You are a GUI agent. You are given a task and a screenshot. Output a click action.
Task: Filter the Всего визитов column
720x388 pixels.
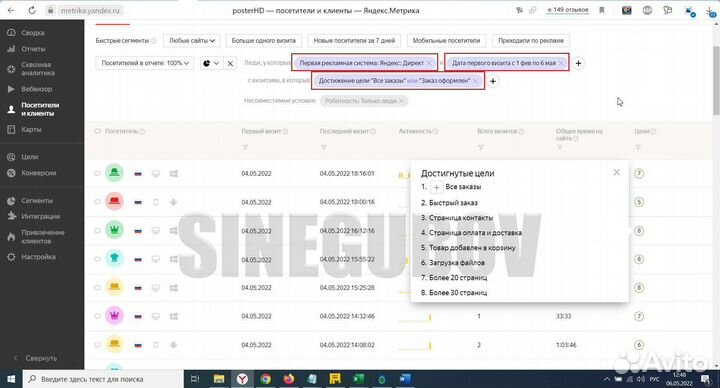click(x=481, y=147)
